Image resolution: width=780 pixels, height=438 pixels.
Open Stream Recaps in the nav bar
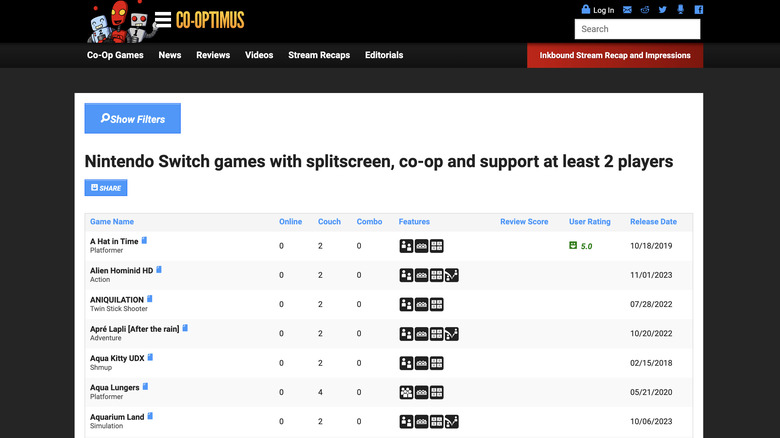pos(319,55)
